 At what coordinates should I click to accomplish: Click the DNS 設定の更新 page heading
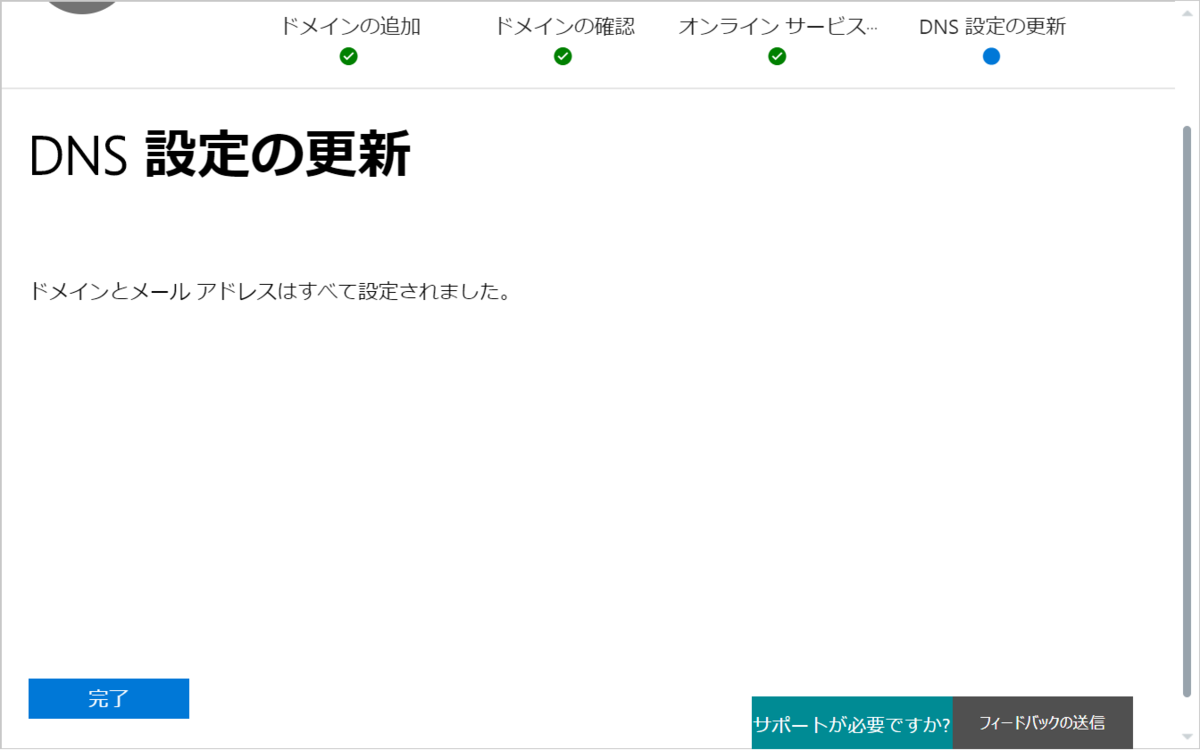(x=220, y=155)
